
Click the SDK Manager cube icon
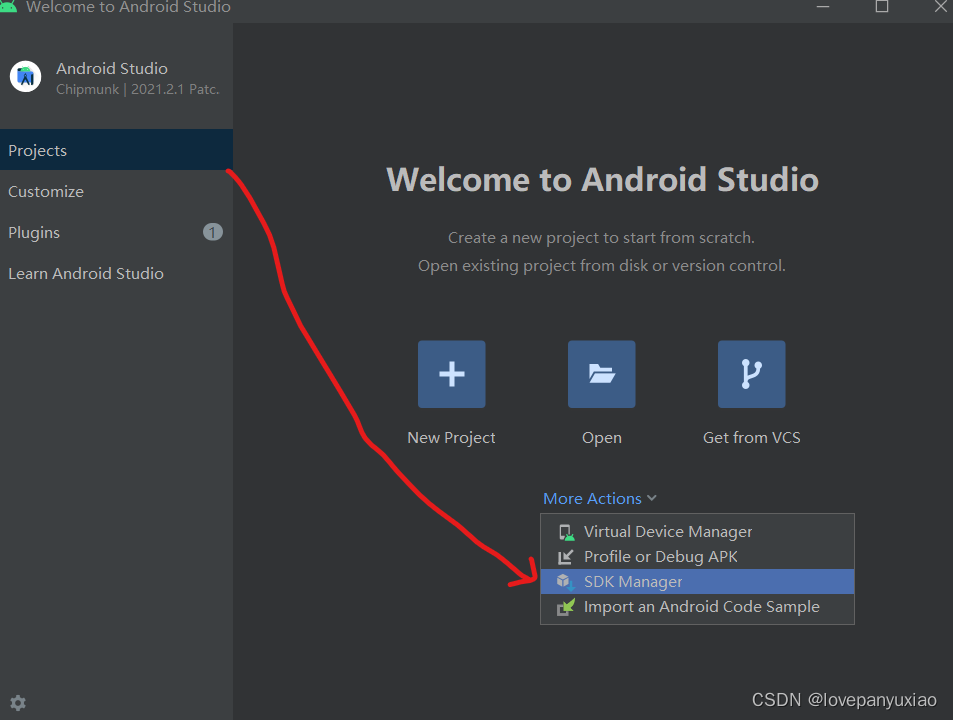[566, 582]
